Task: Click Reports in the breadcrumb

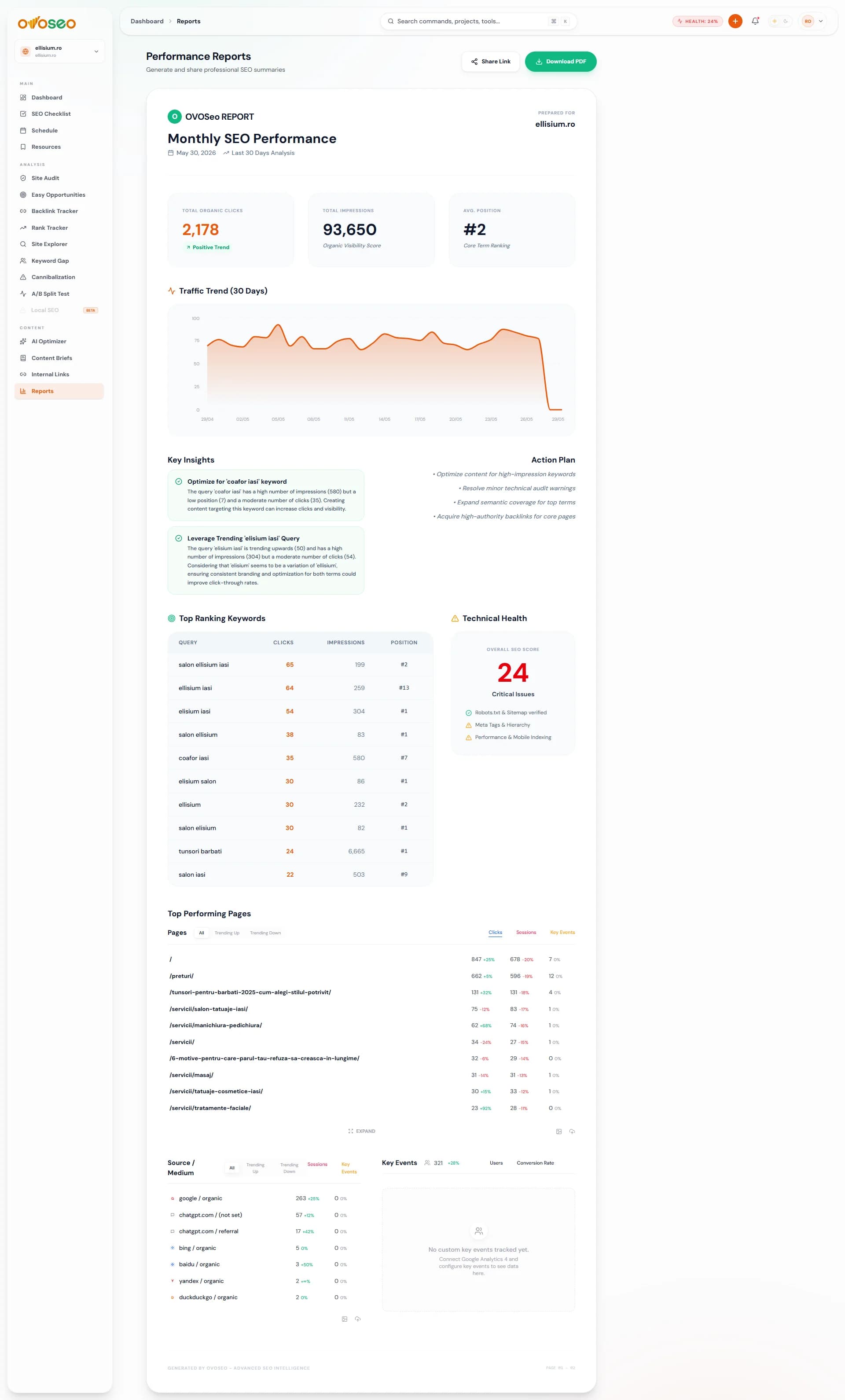Action: tap(189, 21)
